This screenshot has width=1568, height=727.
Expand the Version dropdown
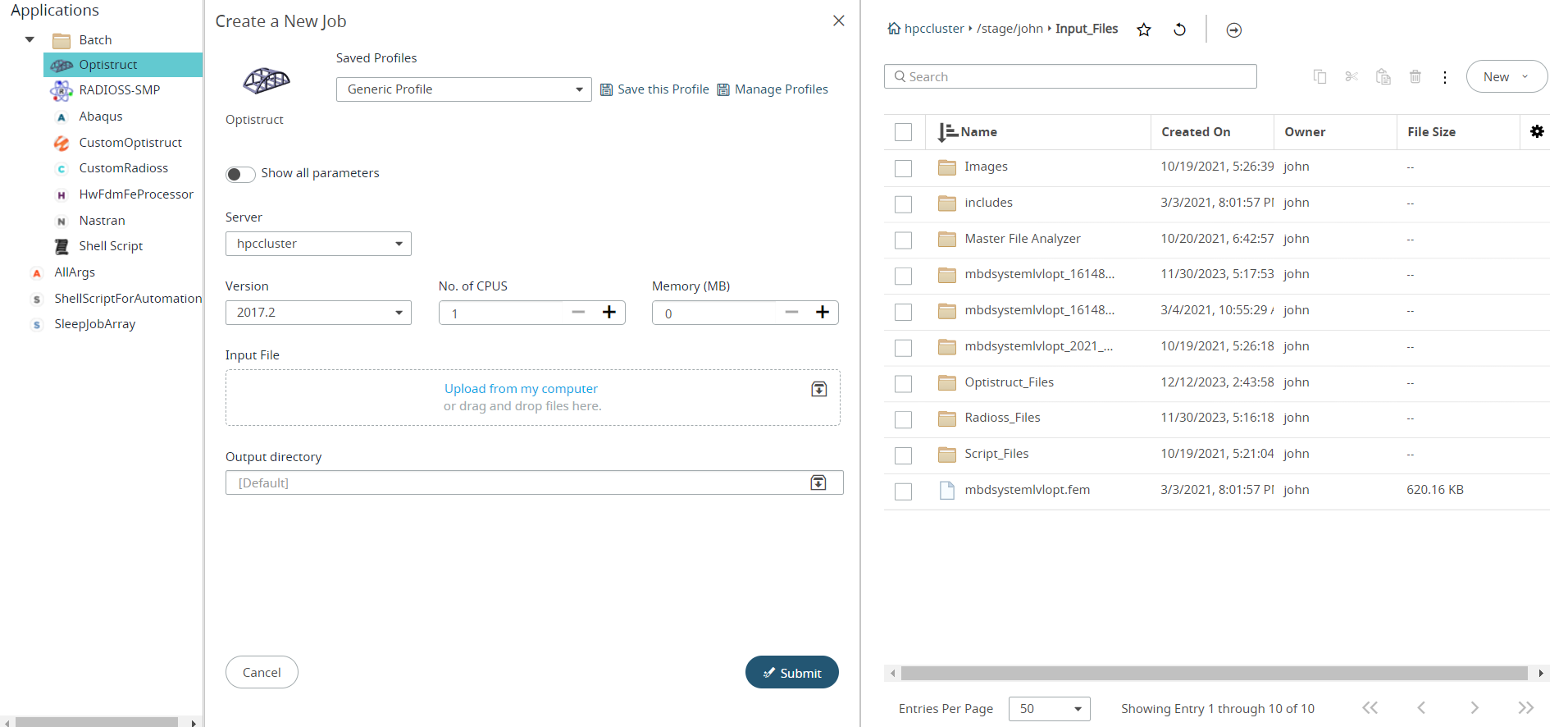[318, 313]
